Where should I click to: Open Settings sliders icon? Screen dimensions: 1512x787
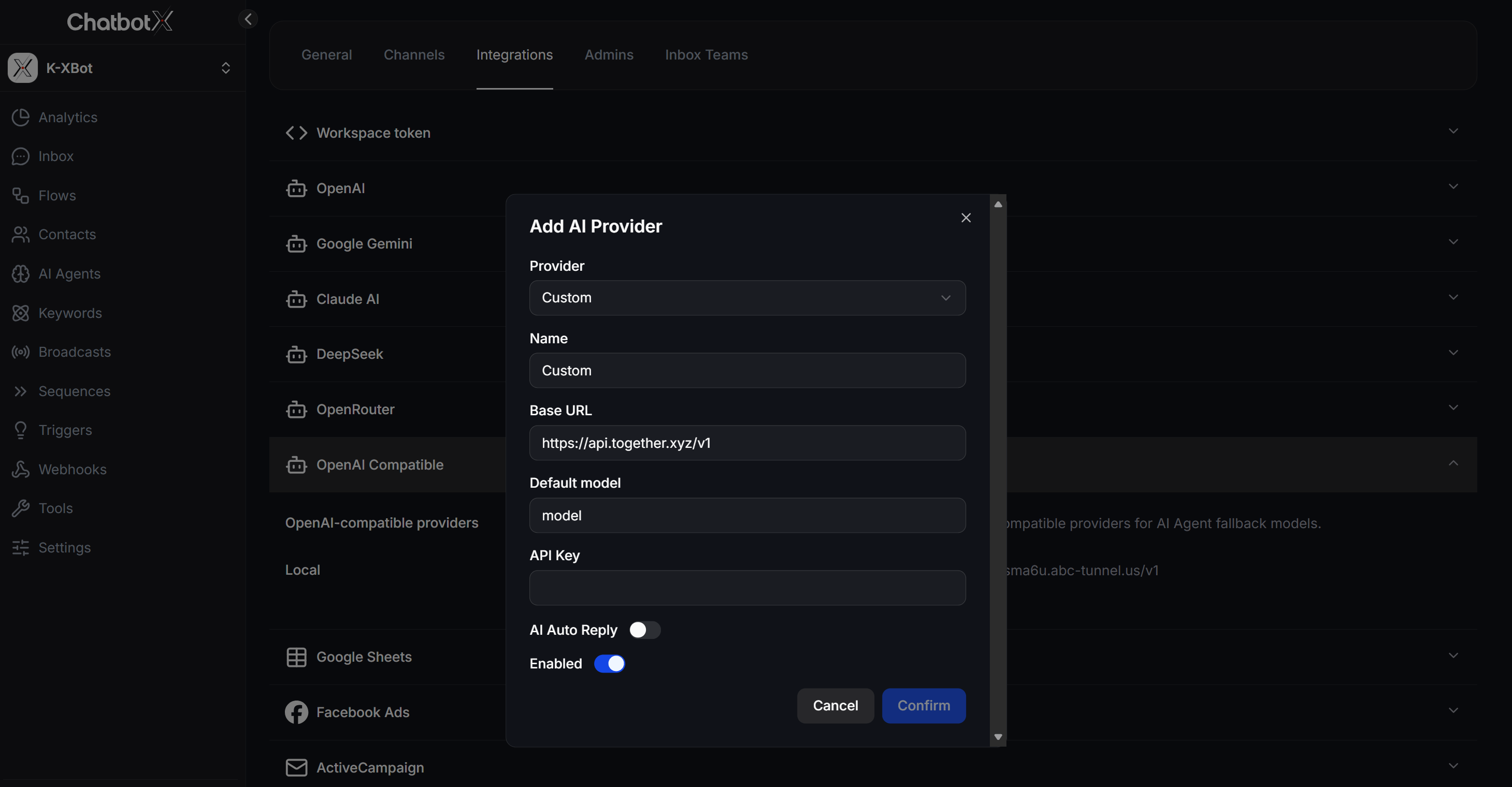[x=21, y=548]
